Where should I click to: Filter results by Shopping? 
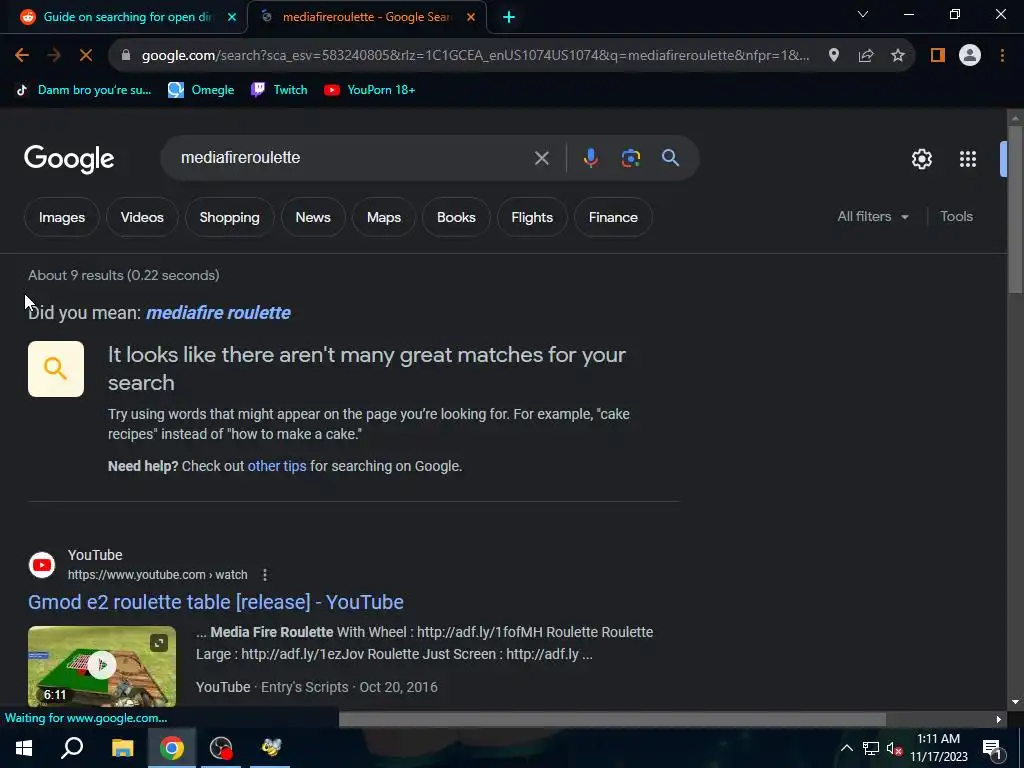pos(229,217)
